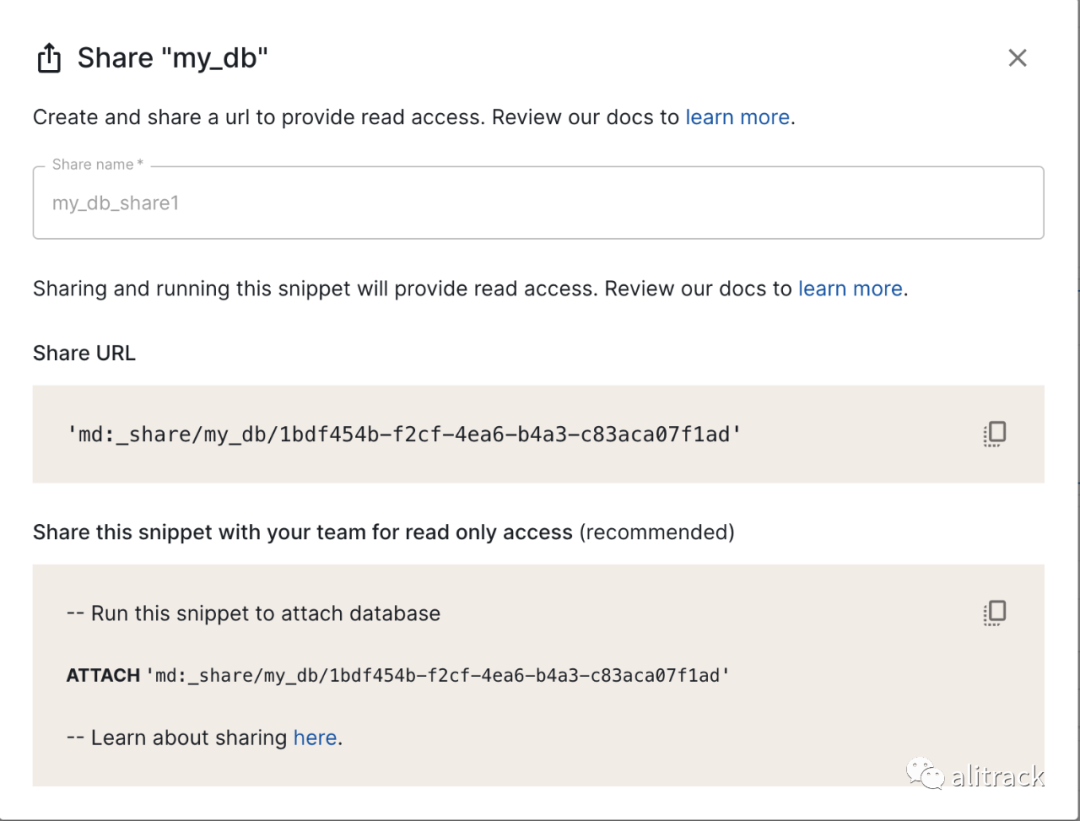Click the share icon beside the dialog title
1080x821 pixels.
pyautogui.click(x=48, y=59)
